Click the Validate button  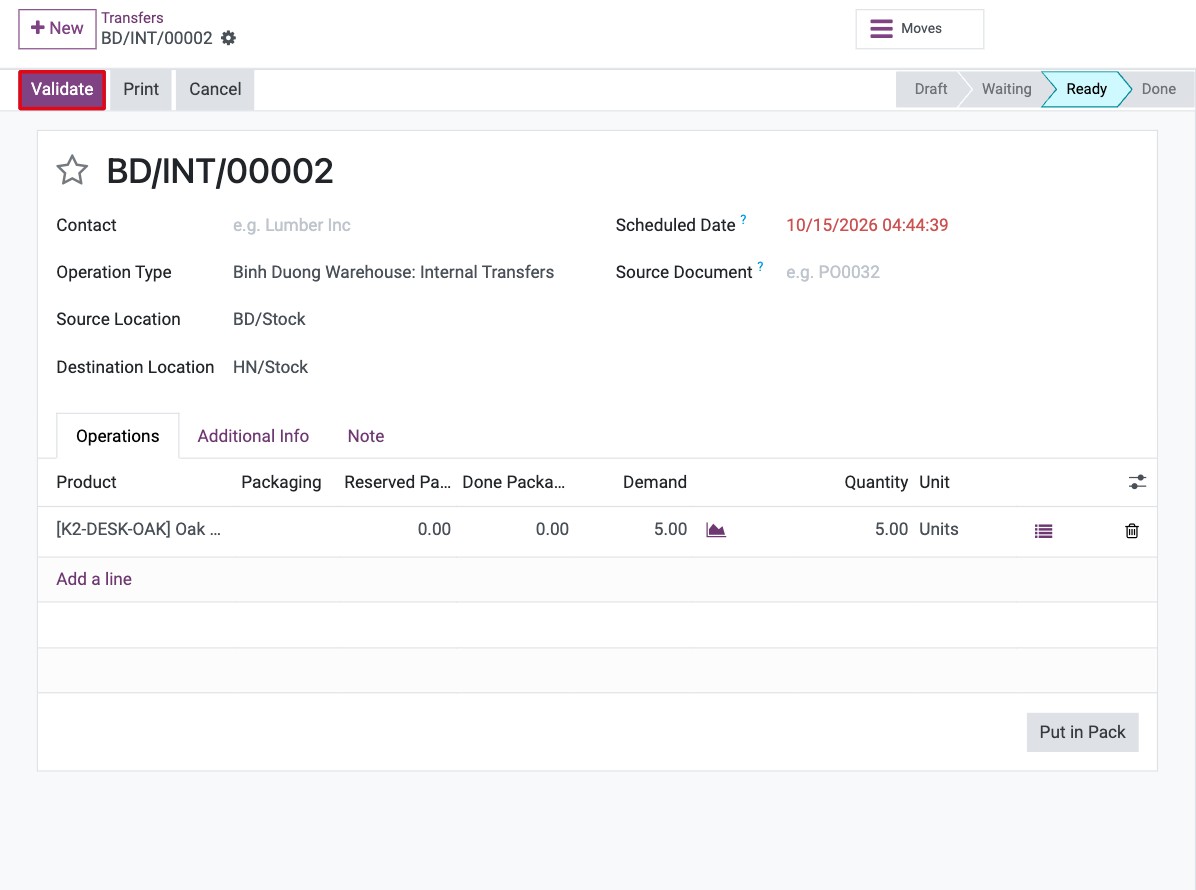click(x=62, y=89)
